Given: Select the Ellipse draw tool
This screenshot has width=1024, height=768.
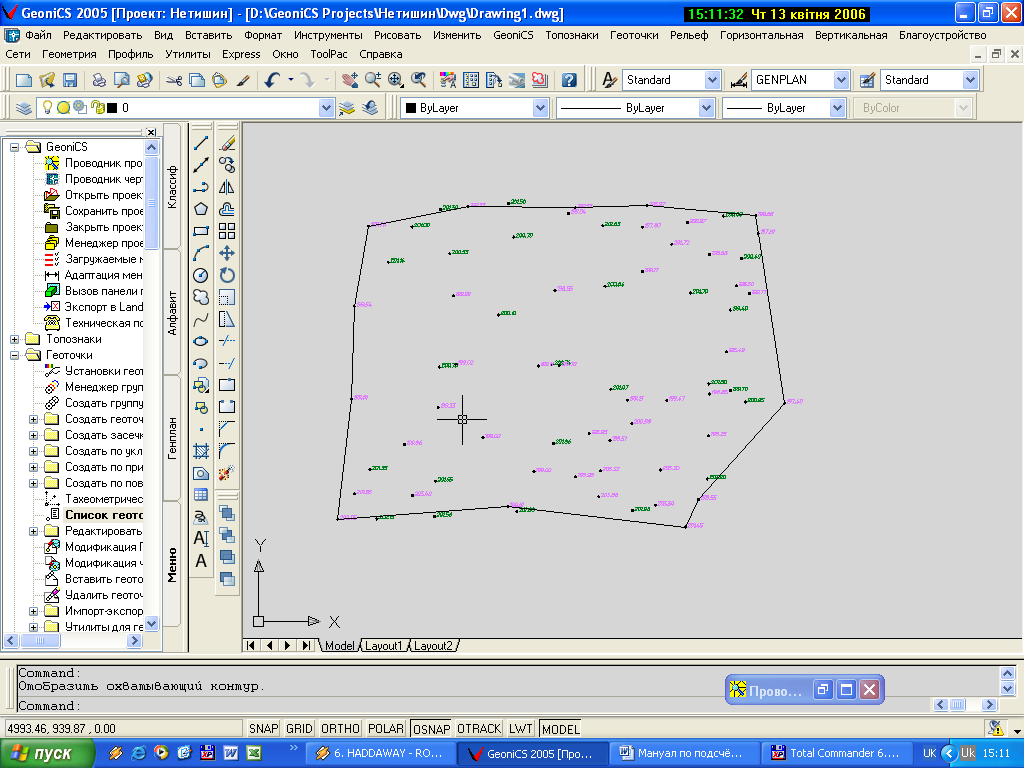Looking at the screenshot, I should (201, 341).
